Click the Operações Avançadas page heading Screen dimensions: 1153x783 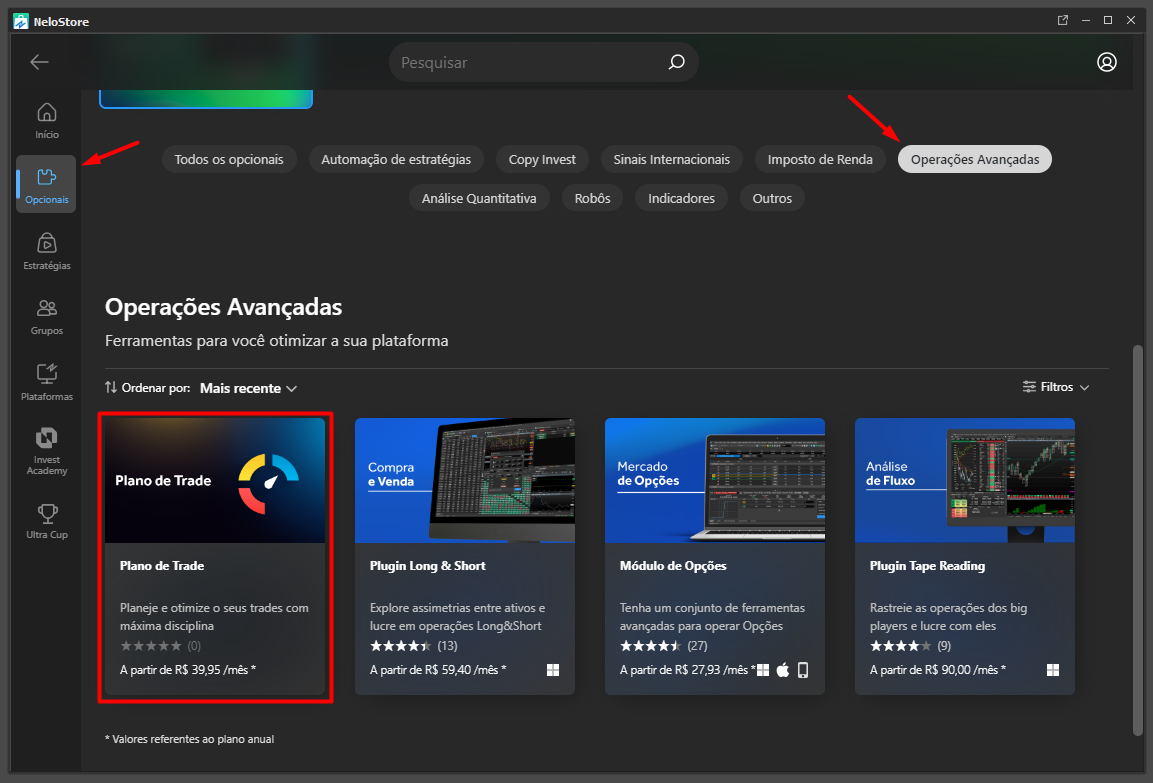coord(224,307)
